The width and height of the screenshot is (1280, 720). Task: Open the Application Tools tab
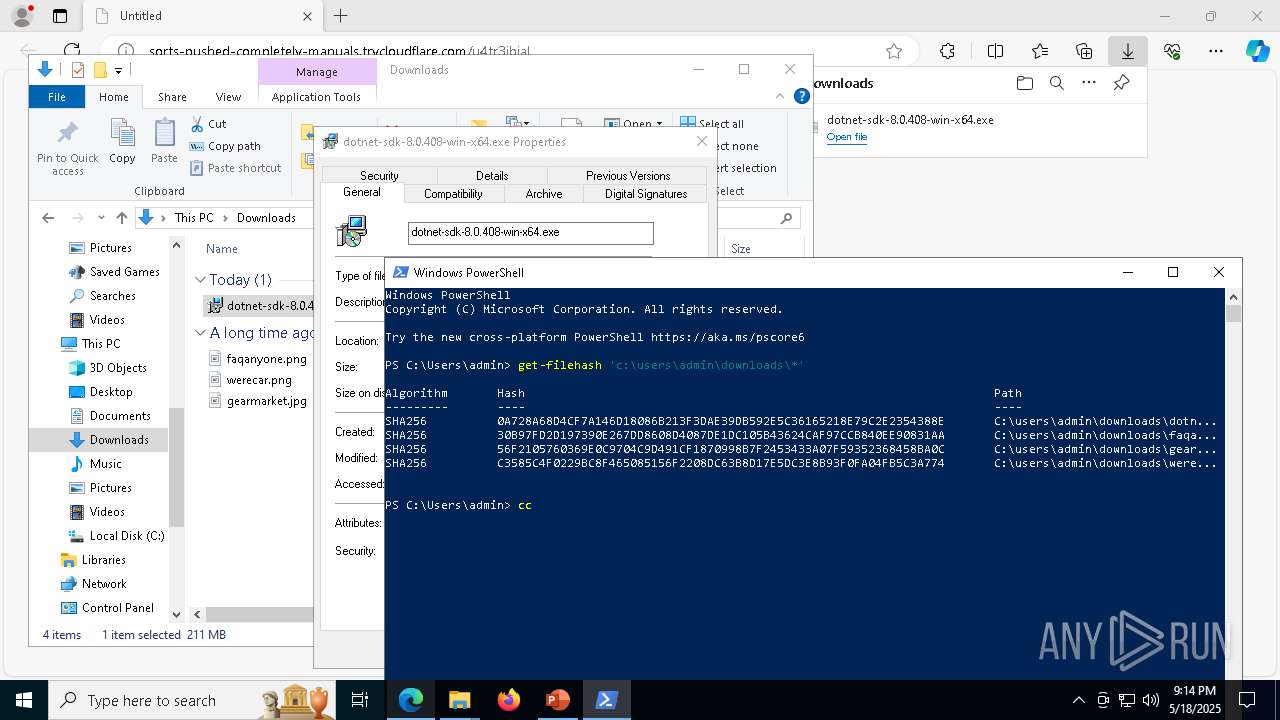click(316, 97)
